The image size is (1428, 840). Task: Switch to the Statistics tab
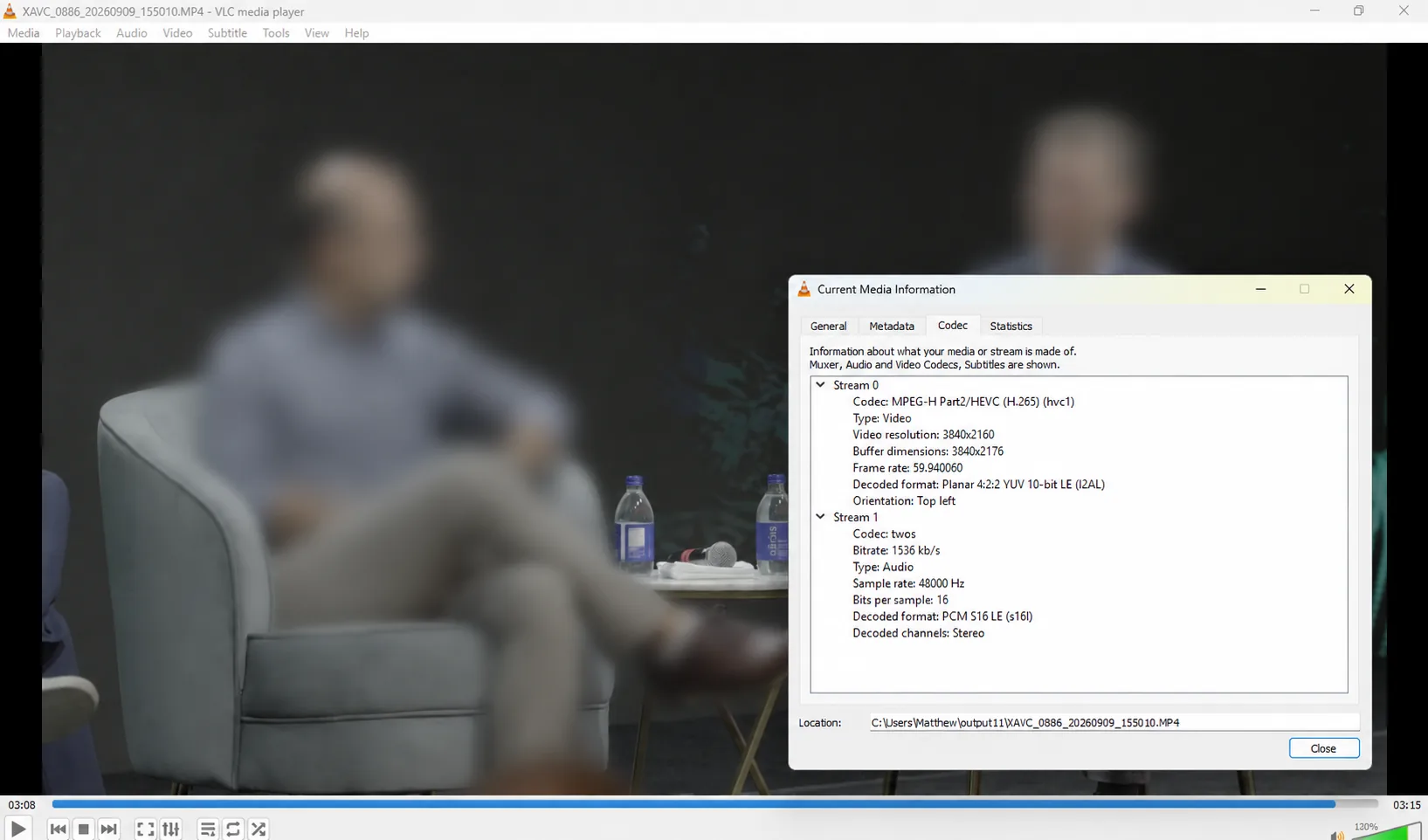[x=1011, y=326]
